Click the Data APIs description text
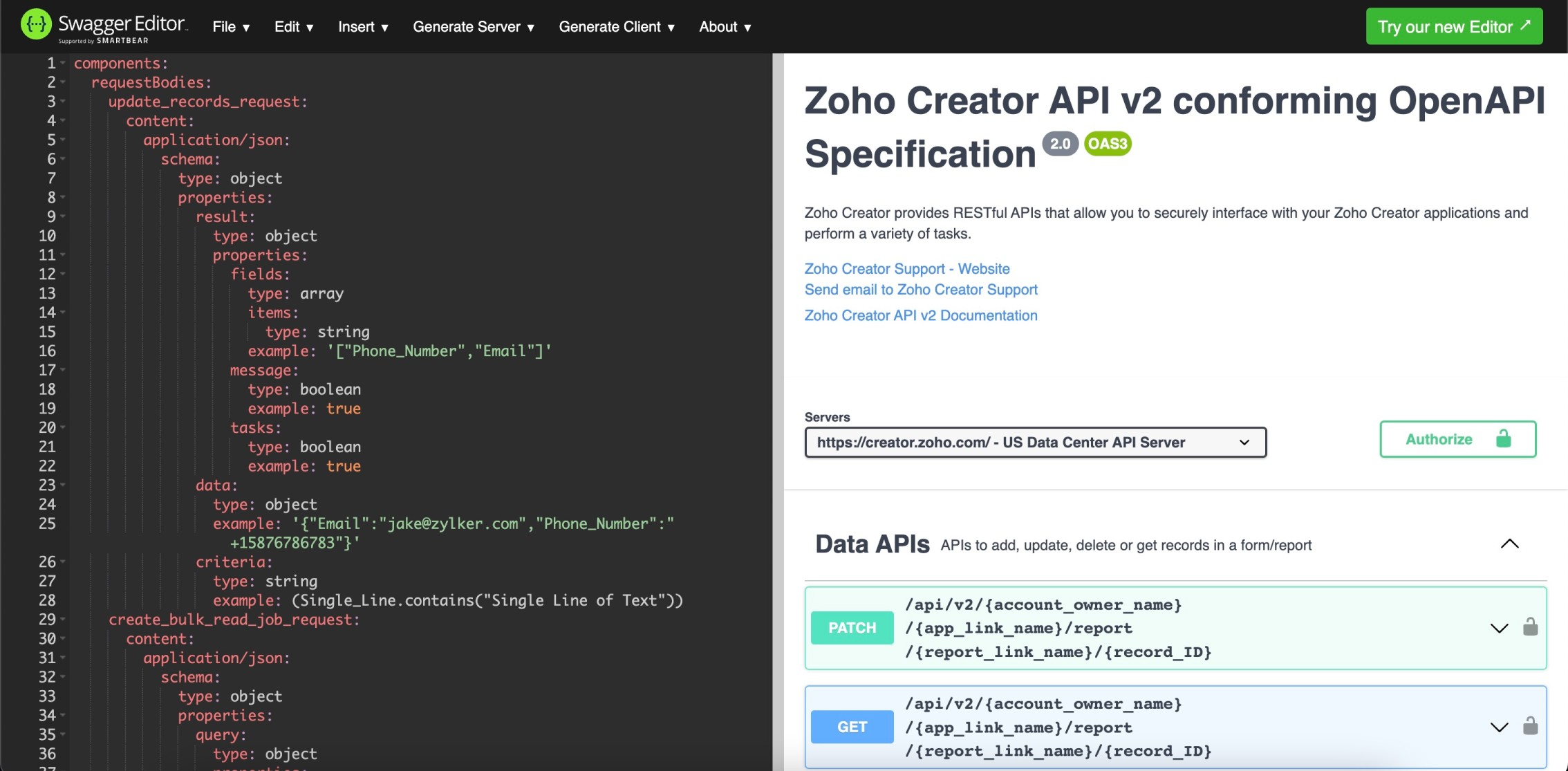This screenshot has width=1568, height=771. (x=1126, y=545)
